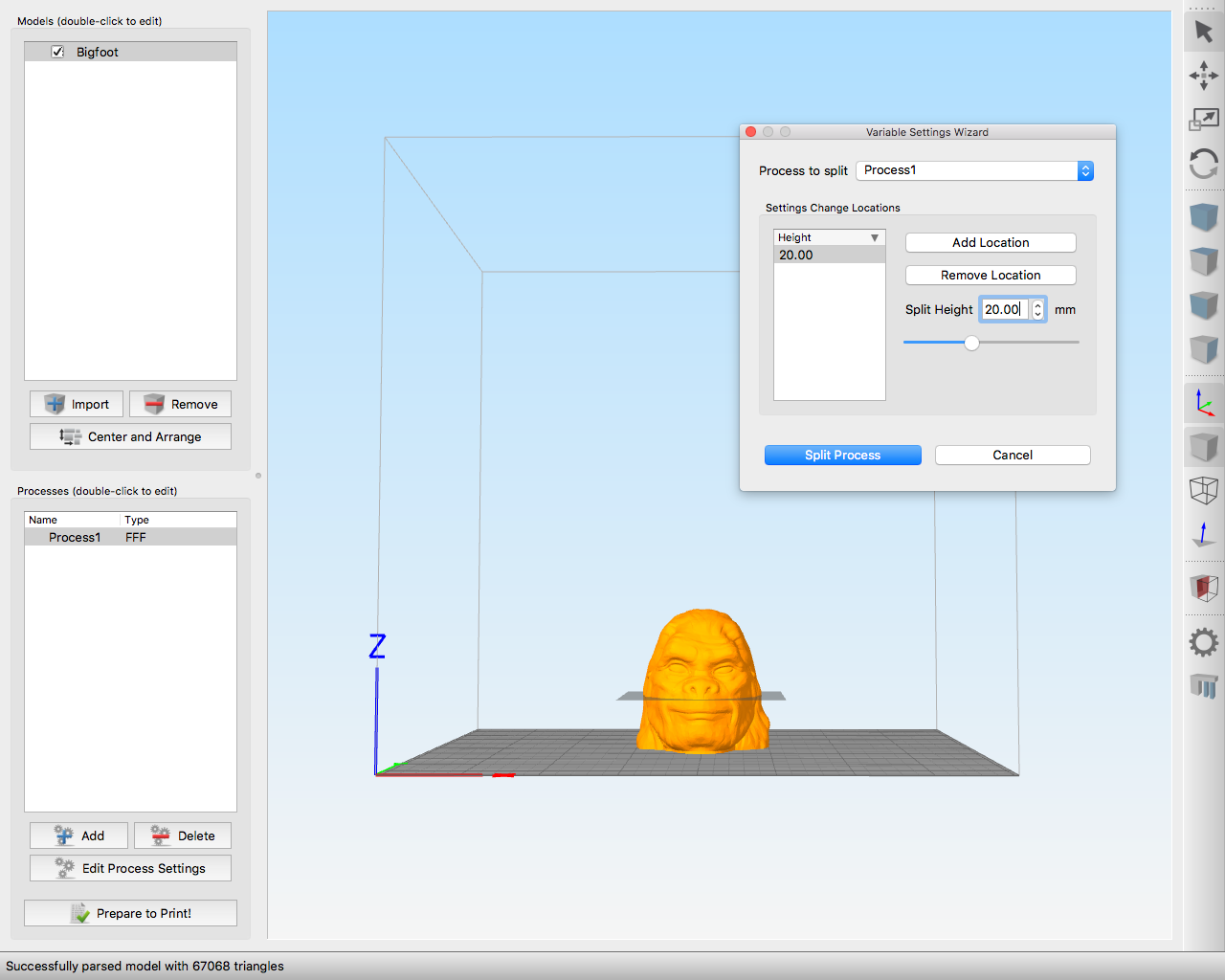Show model normals with blue arrow icon

(x=1203, y=534)
